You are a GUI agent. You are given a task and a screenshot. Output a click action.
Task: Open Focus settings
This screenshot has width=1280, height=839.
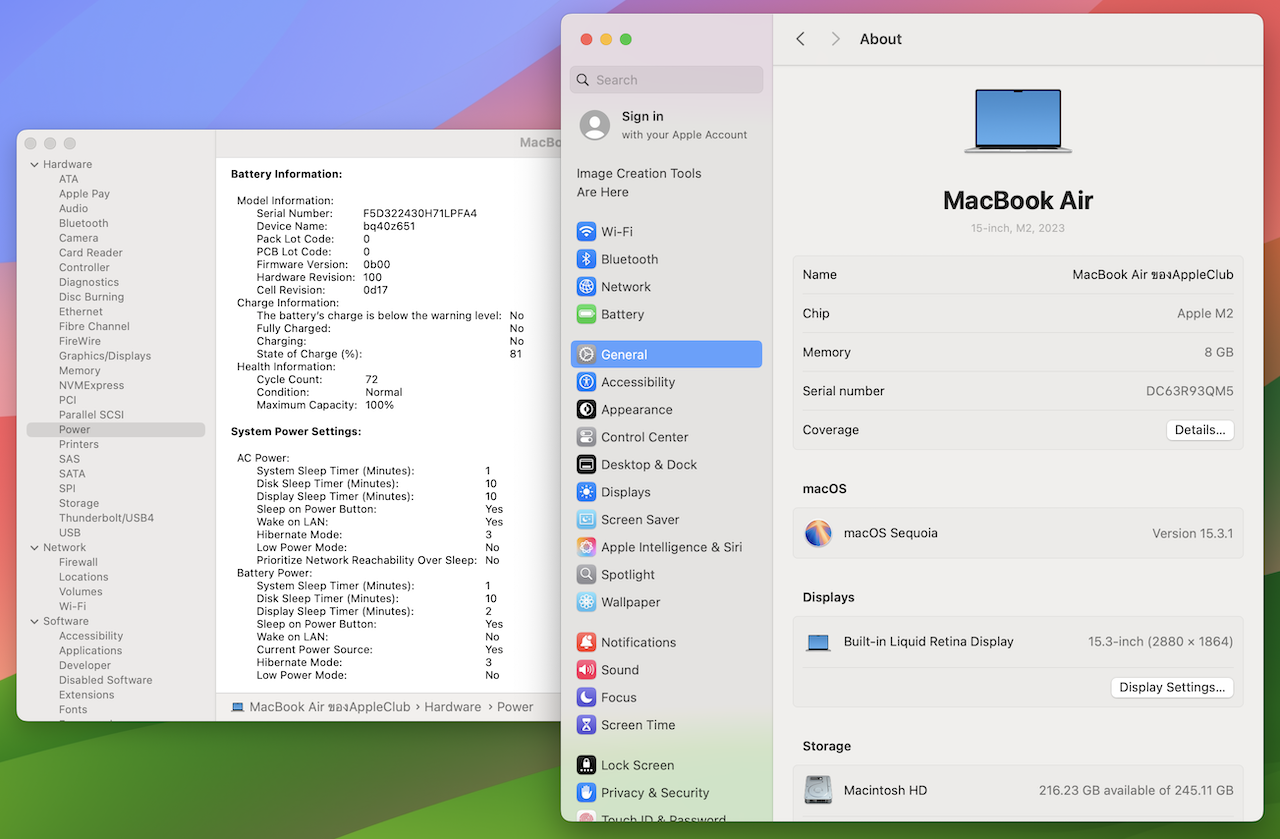[x=666, y=698]
